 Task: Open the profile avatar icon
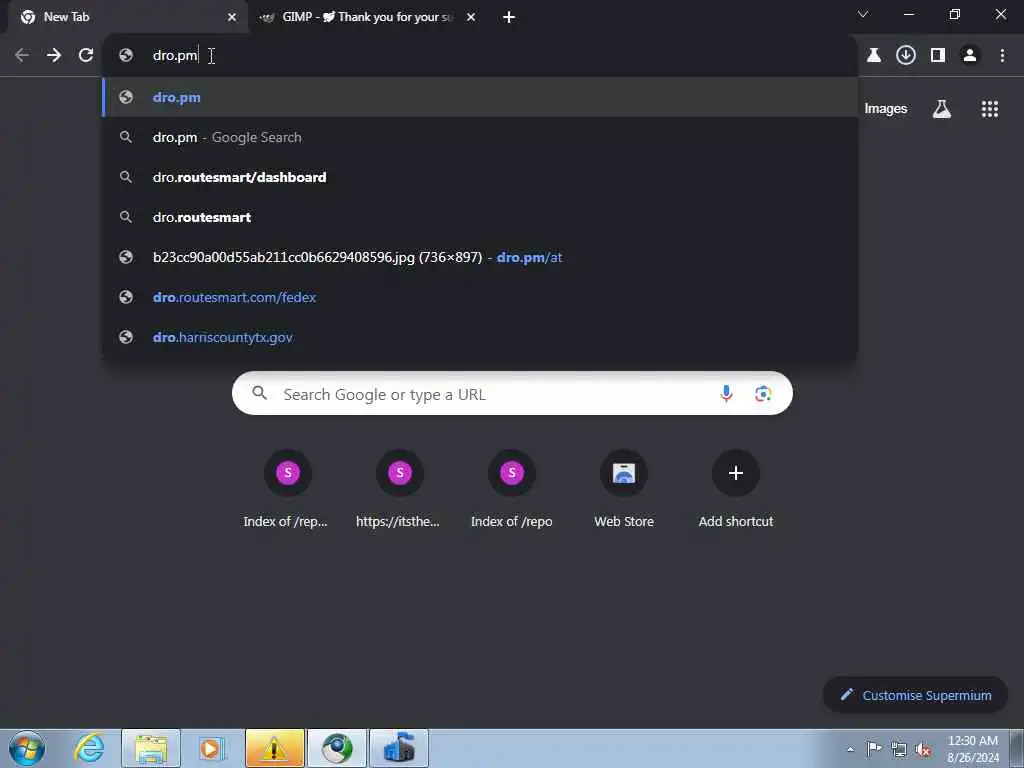(970, 56)
